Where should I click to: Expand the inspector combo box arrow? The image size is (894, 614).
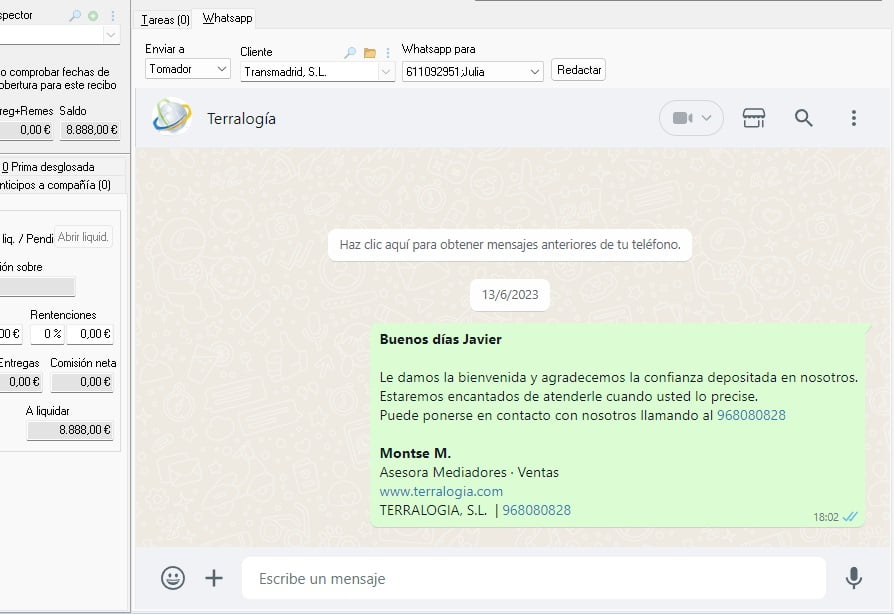click(x=111, y=35)
